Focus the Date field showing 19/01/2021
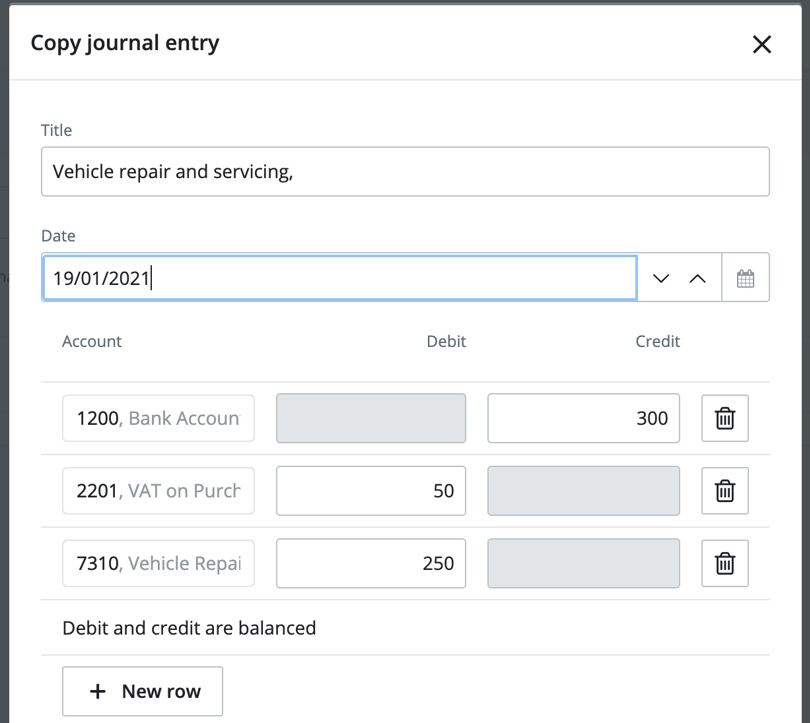 339,278
